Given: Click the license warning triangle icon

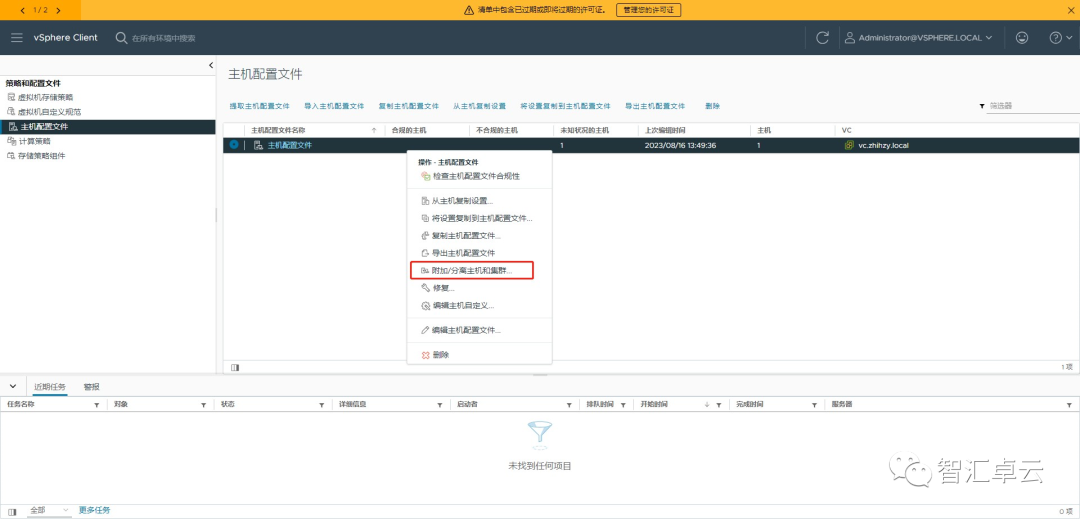Looking at the screenshot, I should coord(468,10).
